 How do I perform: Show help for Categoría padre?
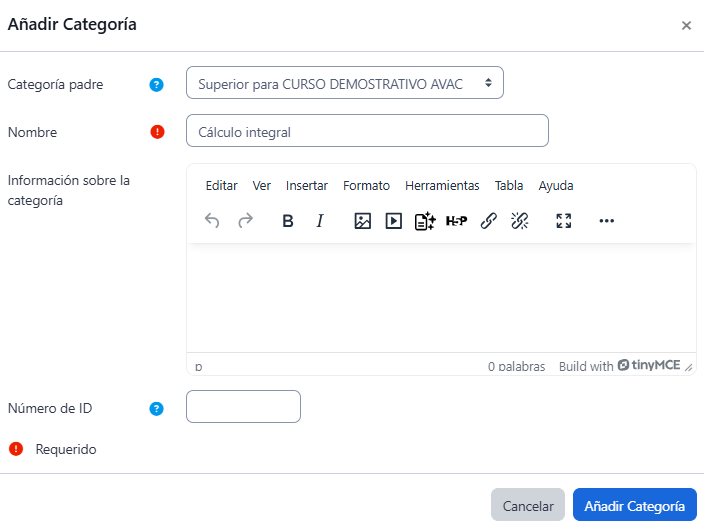[156, 84]
